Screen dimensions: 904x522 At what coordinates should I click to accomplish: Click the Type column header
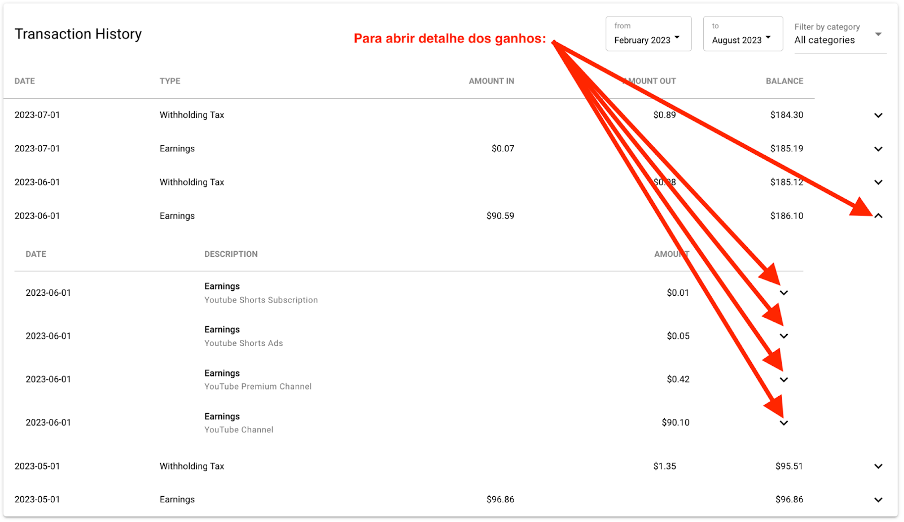tap(170, 81)
